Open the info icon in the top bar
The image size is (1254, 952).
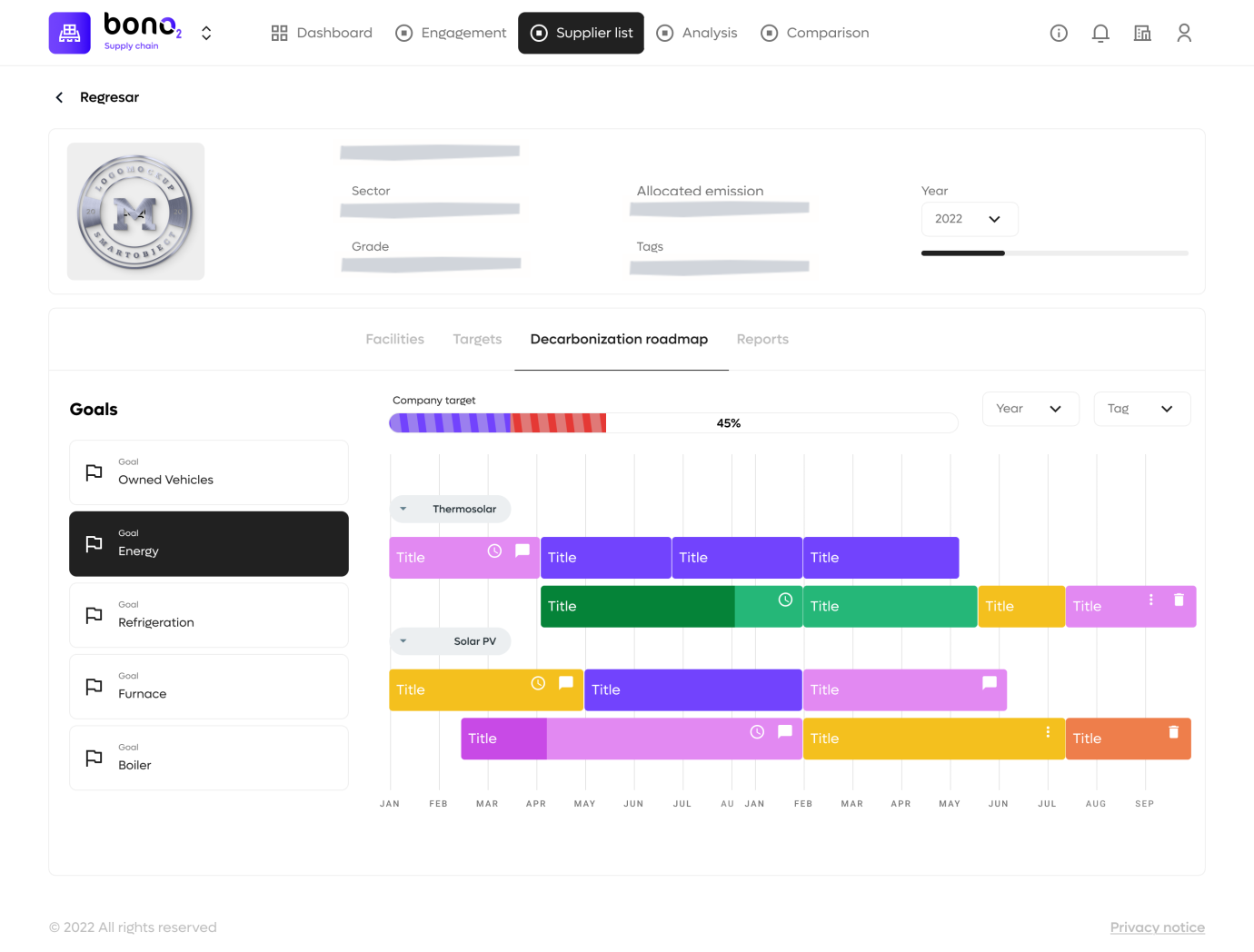pyautogui.click(x=1059, y=33)
